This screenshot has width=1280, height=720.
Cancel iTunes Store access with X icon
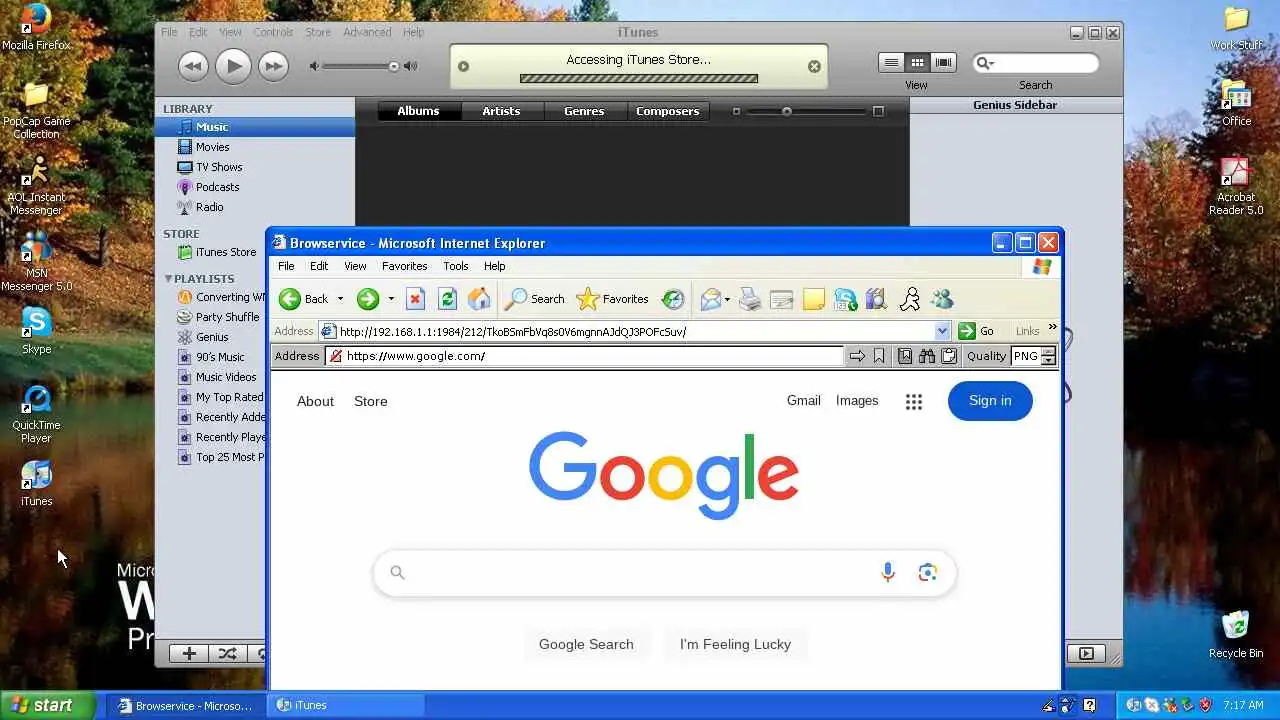[x=814, y=66]
